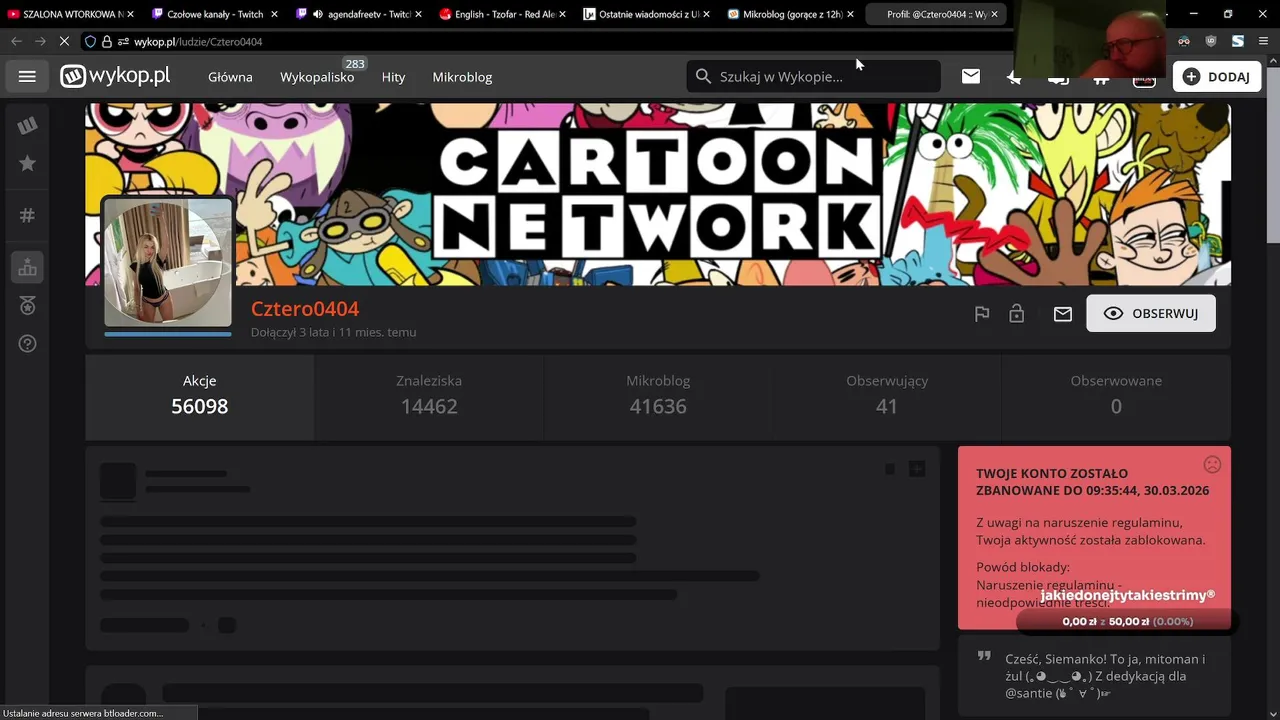Screen dimensions: 1280x720
Task: Go to Mikroblog in top navigation
Action: pyautogui.click(x=462, y=77)
